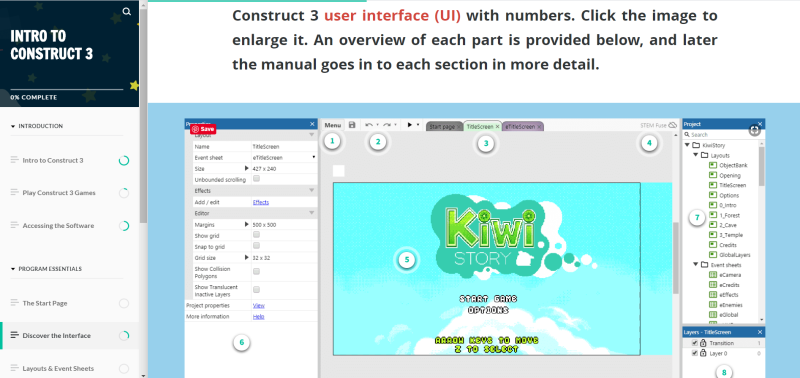Collapse the Editor properties section triangle
This screenshot has height=378, width=800.
tap(312, 213)
